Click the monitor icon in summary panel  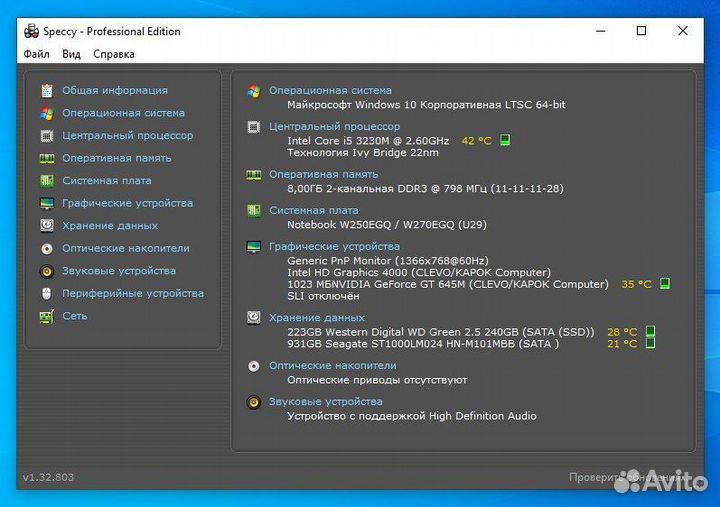pos(254,247)
